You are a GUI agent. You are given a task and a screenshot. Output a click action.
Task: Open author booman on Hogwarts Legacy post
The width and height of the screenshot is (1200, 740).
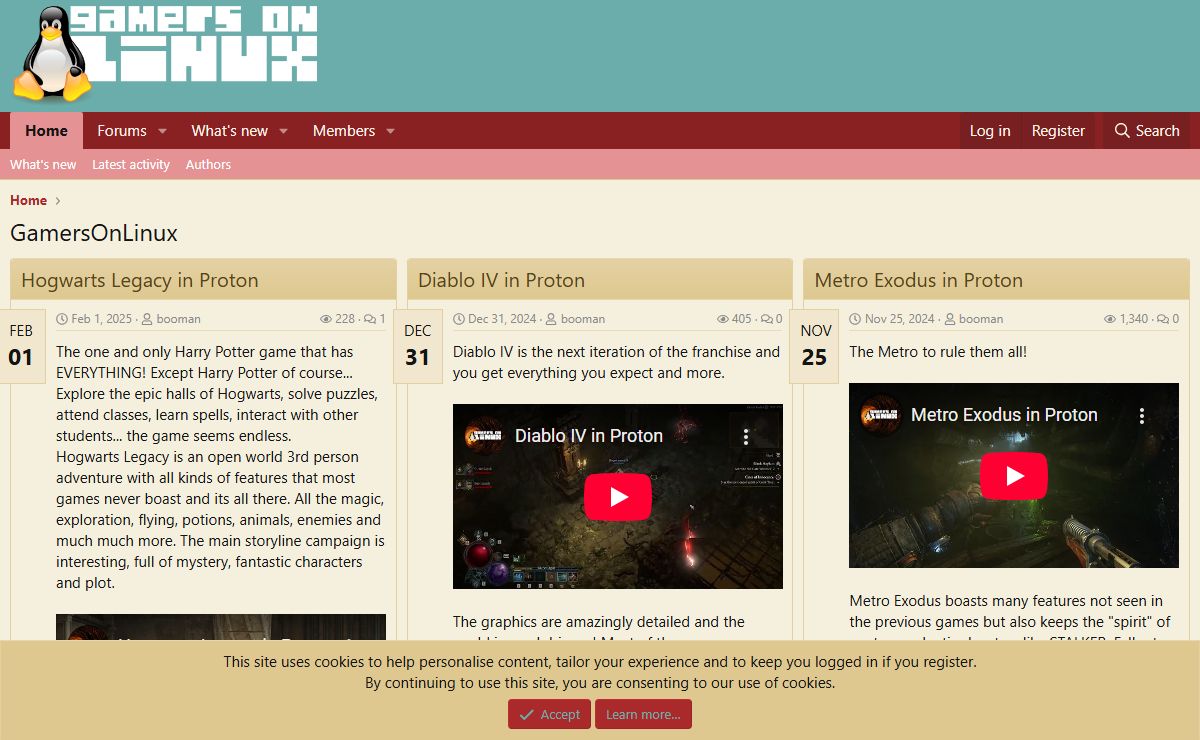coord(178,319)
